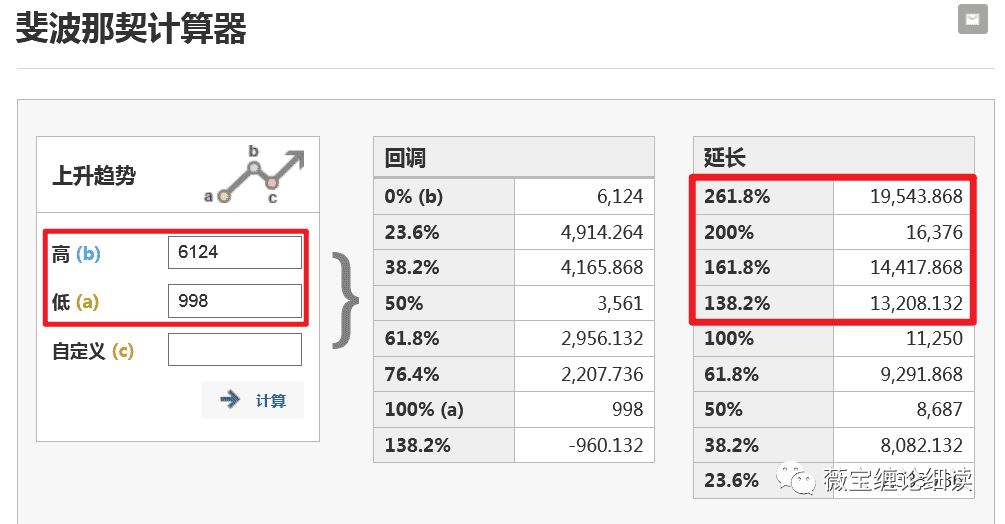Click the envelope mail icon
The width and height of the screenshot is (1005, 524).
[972, 19]
